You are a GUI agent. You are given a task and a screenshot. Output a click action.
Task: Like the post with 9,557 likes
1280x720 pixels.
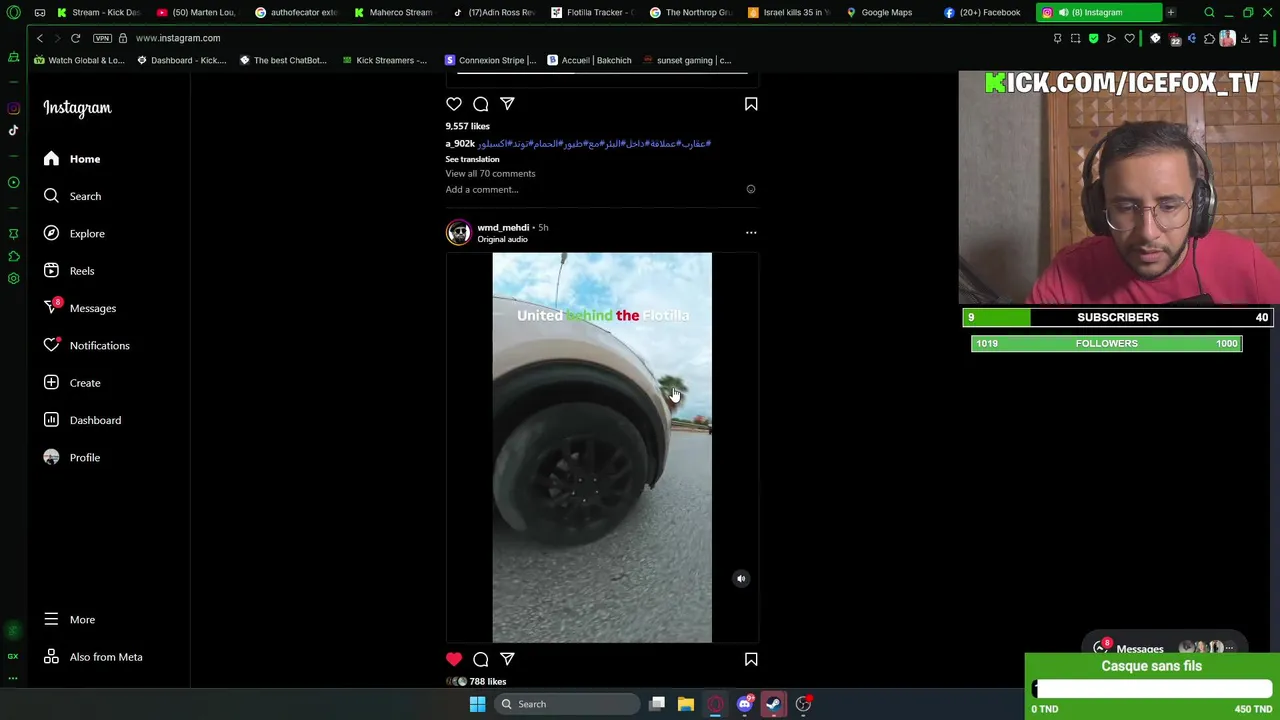coord(454,104)
